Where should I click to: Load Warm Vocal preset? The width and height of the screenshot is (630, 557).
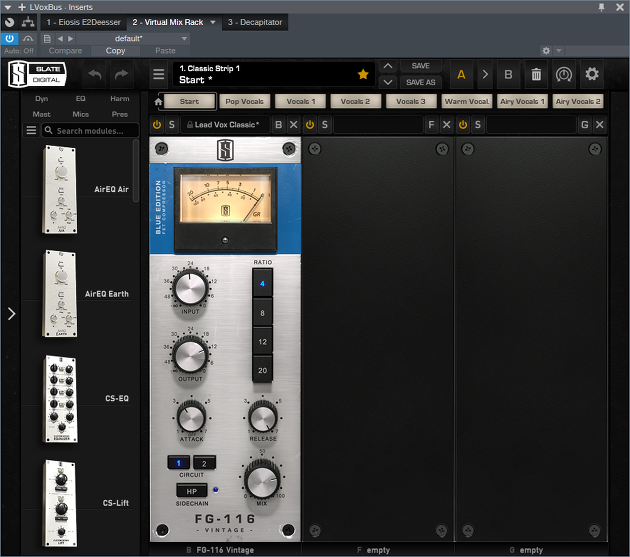(466, 102)
